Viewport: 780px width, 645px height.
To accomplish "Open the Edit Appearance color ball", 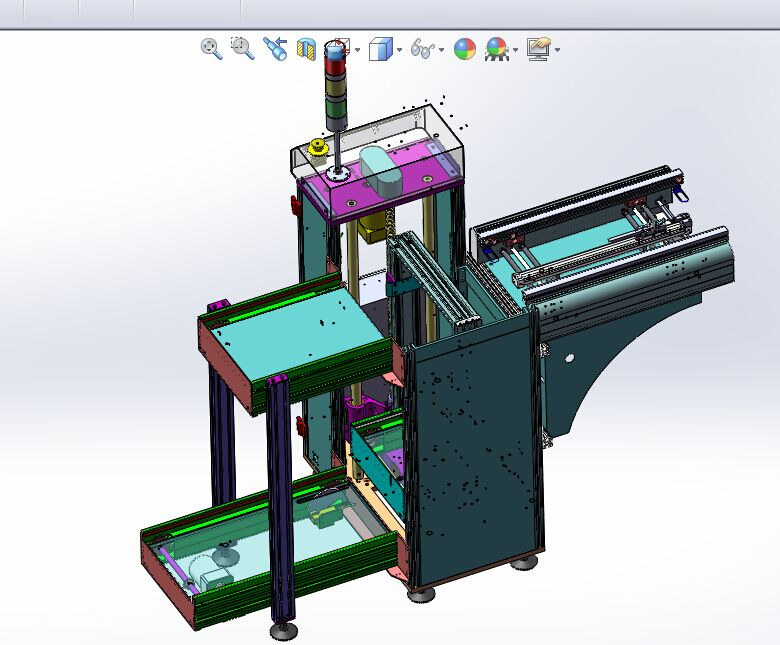I will (x=465, y=49).
